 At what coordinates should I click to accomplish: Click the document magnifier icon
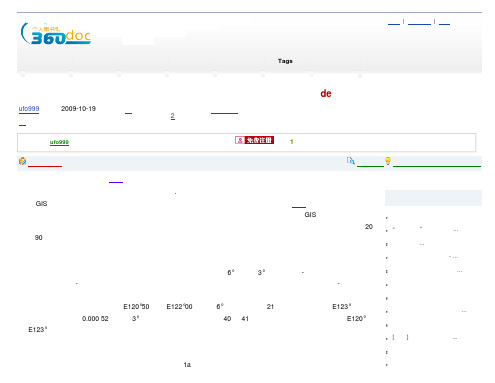(x=350, y=161)
